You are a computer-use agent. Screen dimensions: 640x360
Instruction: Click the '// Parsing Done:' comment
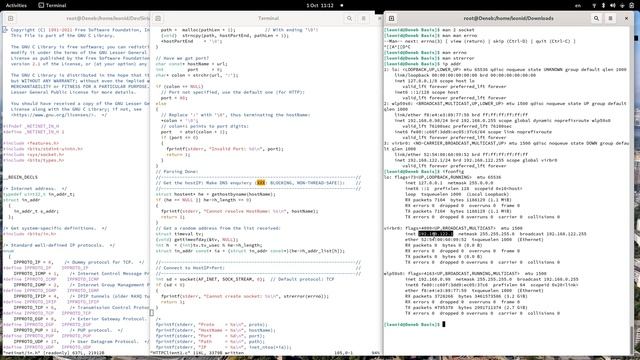point(177,171)
